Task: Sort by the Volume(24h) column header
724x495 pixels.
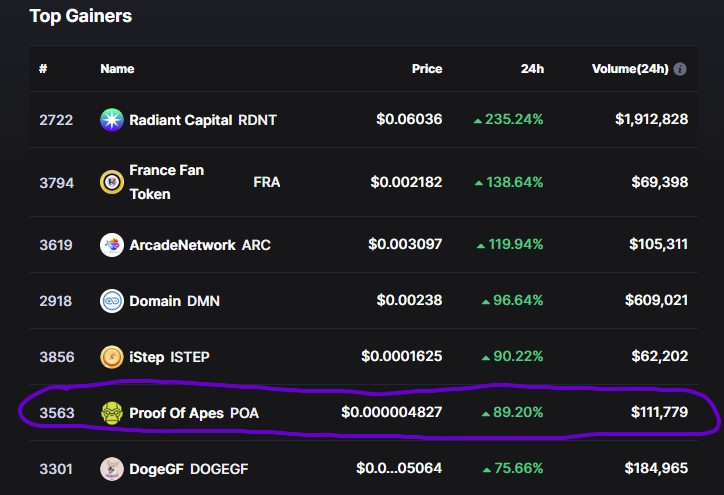Action: 630,69
